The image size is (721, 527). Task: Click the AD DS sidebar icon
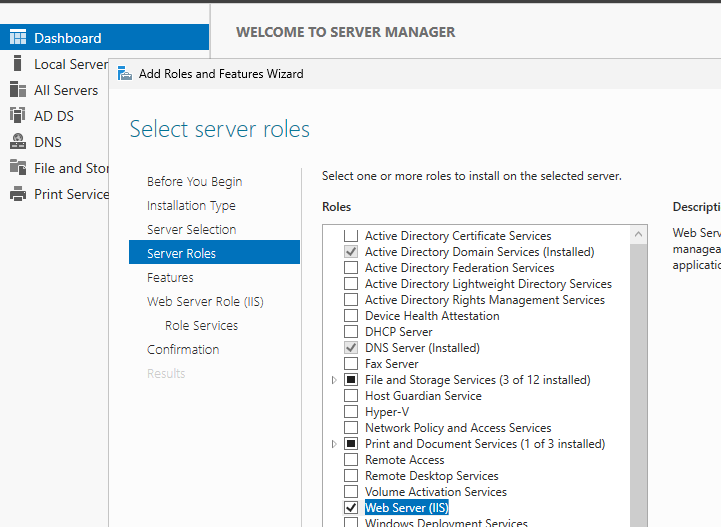pos(17,116)
